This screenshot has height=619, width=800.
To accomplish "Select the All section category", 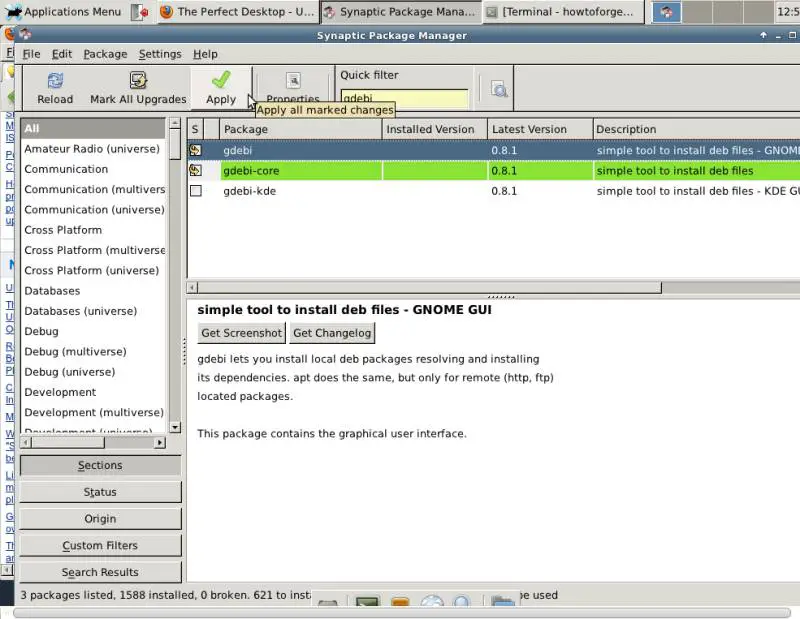I will point(93,128).
